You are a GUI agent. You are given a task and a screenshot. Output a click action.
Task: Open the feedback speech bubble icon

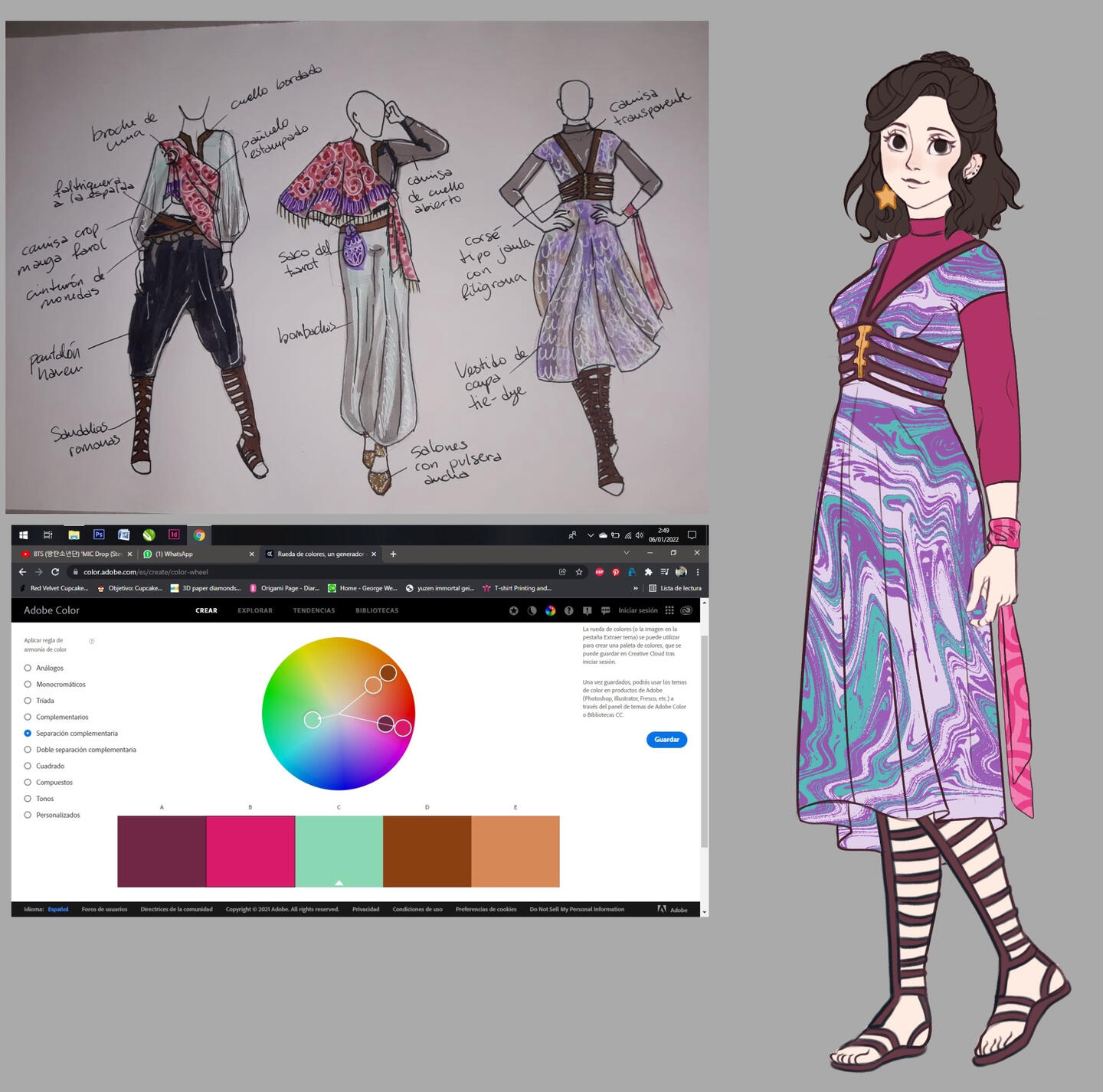click(605, 610)
